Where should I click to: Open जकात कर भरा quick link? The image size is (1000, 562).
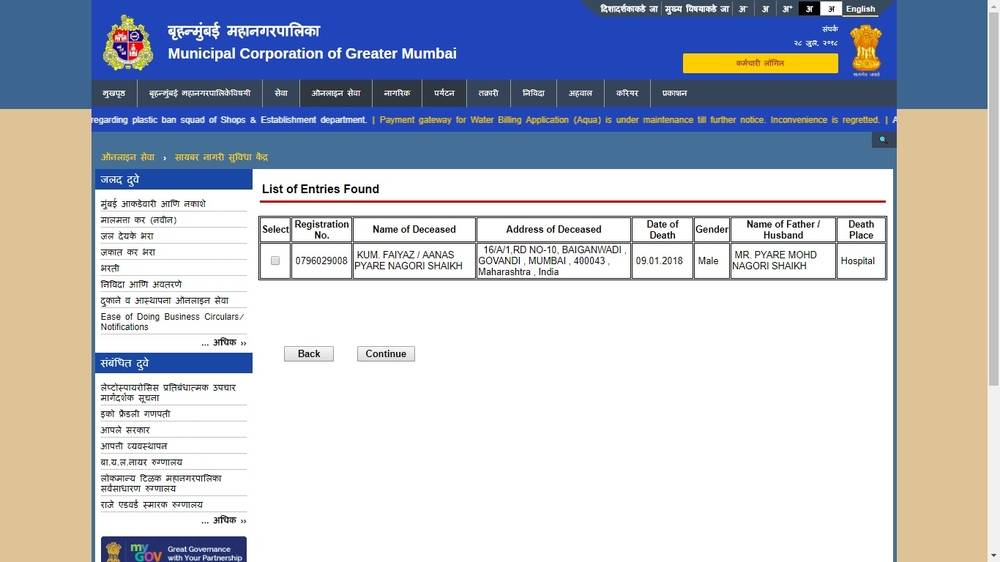(128, 252)
